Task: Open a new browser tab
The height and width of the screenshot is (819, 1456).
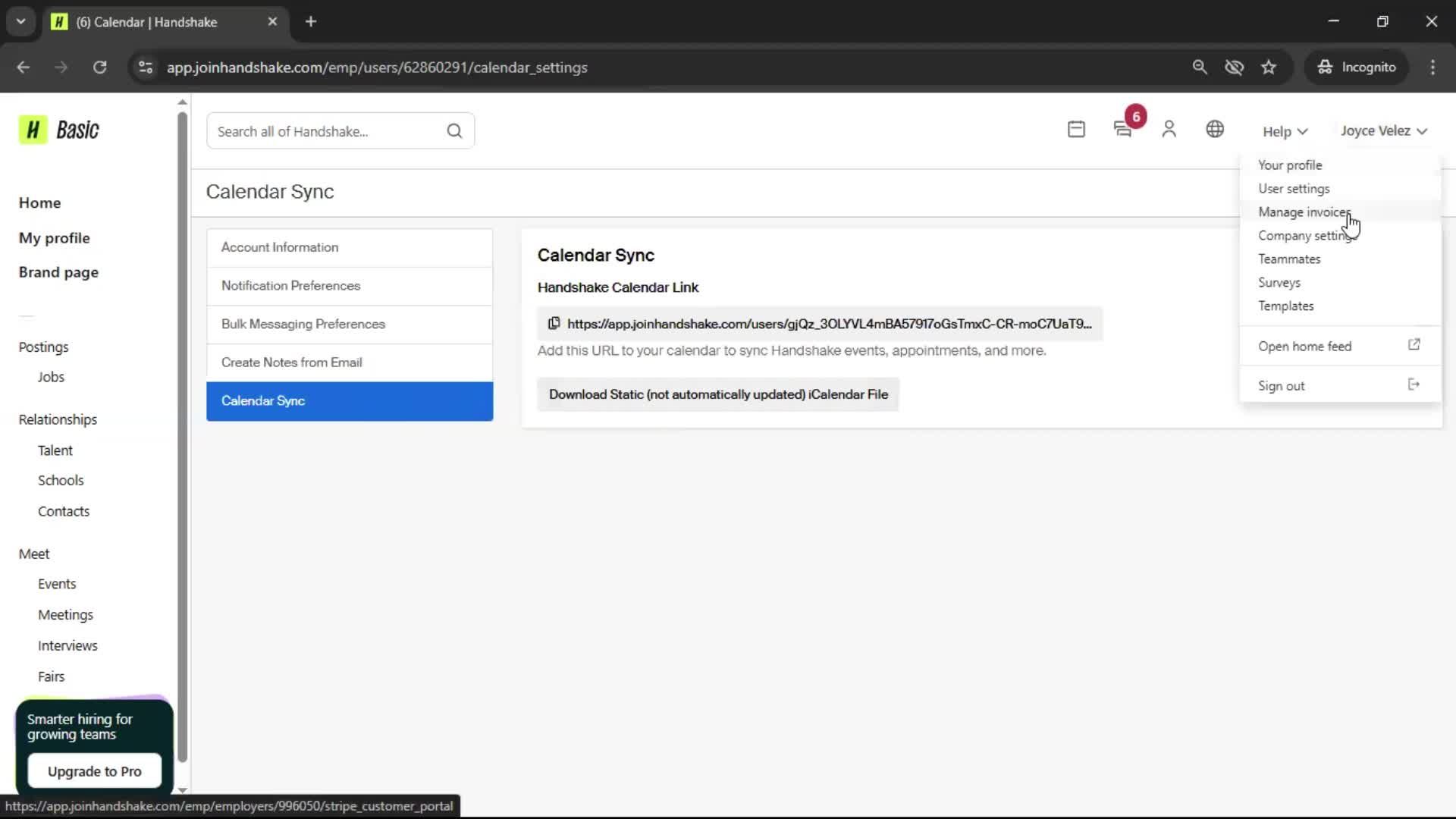Action: click(311, 22)
